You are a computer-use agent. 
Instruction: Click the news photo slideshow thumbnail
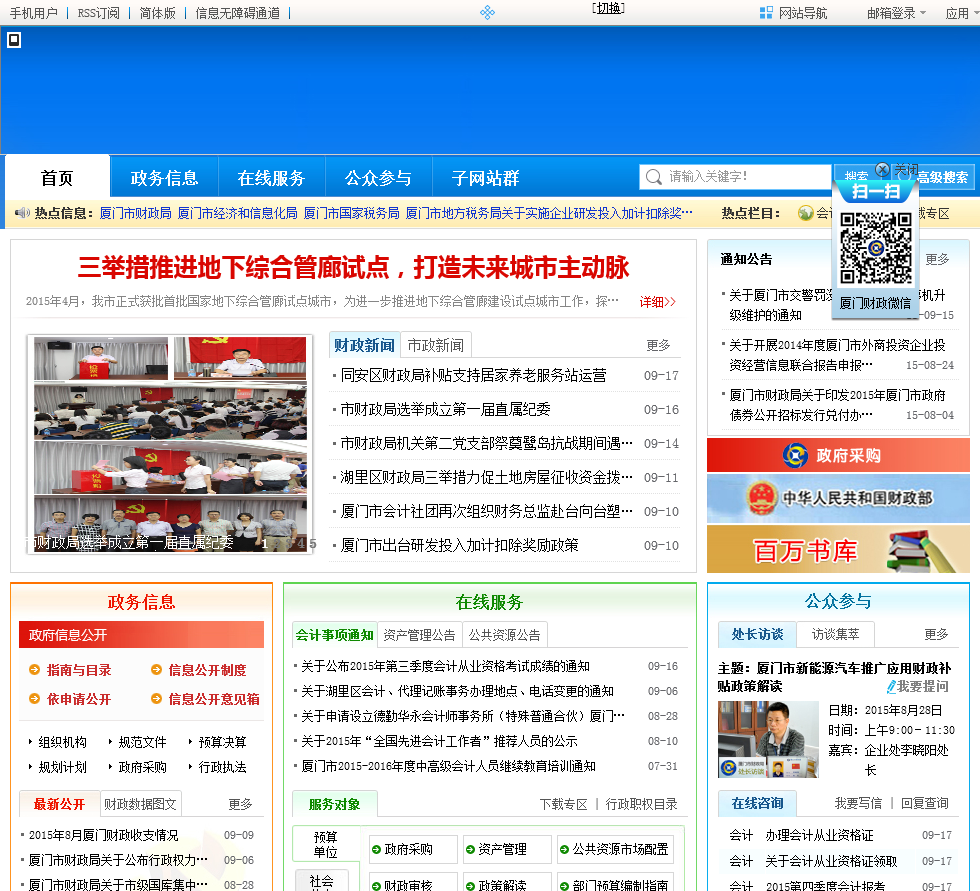170,444
